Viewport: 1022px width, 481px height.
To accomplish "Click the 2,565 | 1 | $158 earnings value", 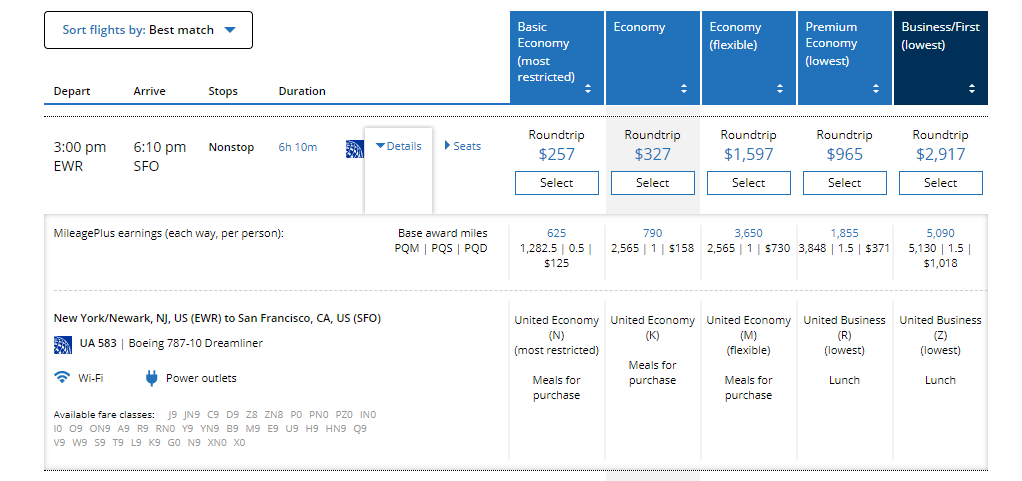I will pyautogui.click(x=652, y=248).
